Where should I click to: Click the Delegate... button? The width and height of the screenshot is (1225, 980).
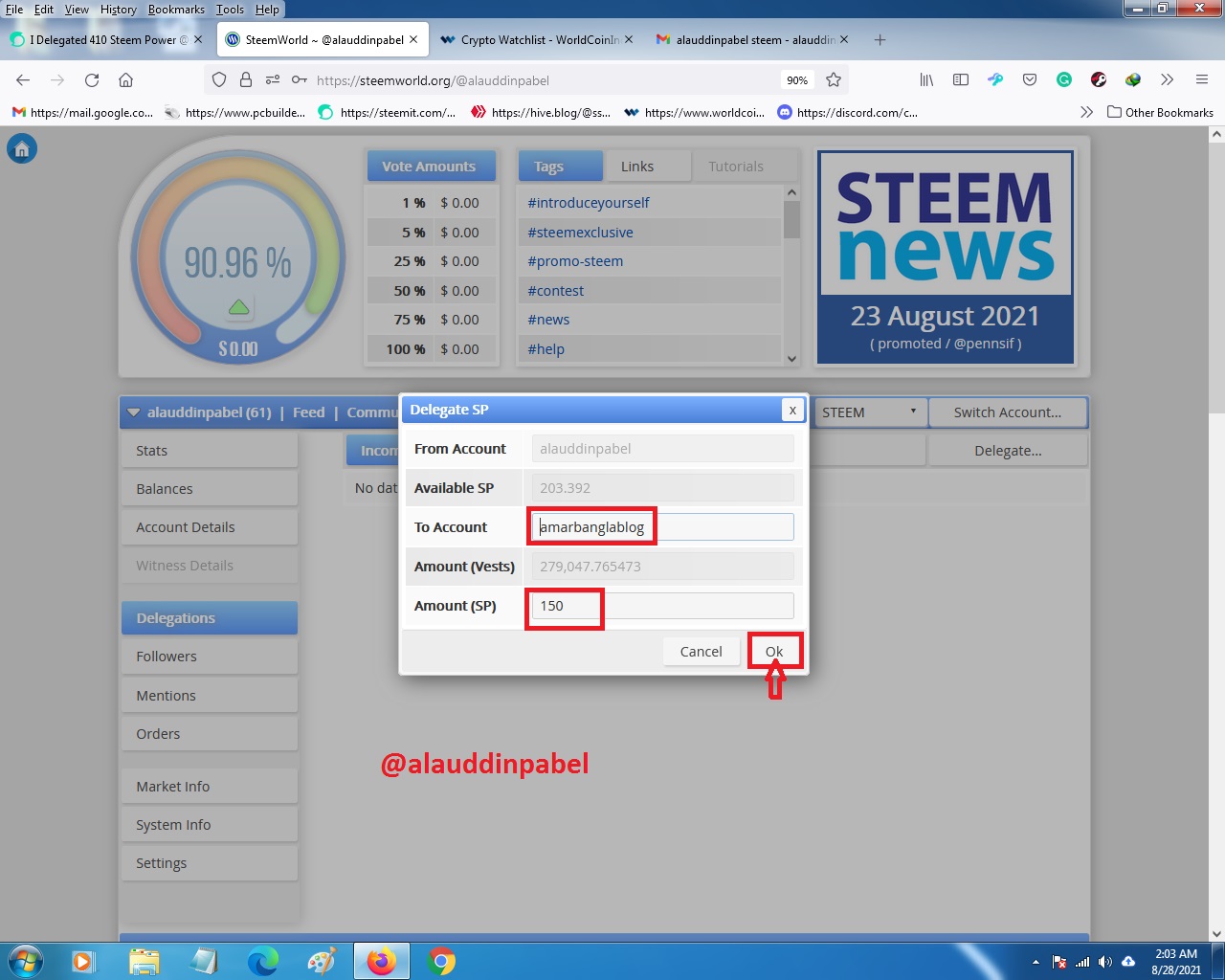[1008, 451]
